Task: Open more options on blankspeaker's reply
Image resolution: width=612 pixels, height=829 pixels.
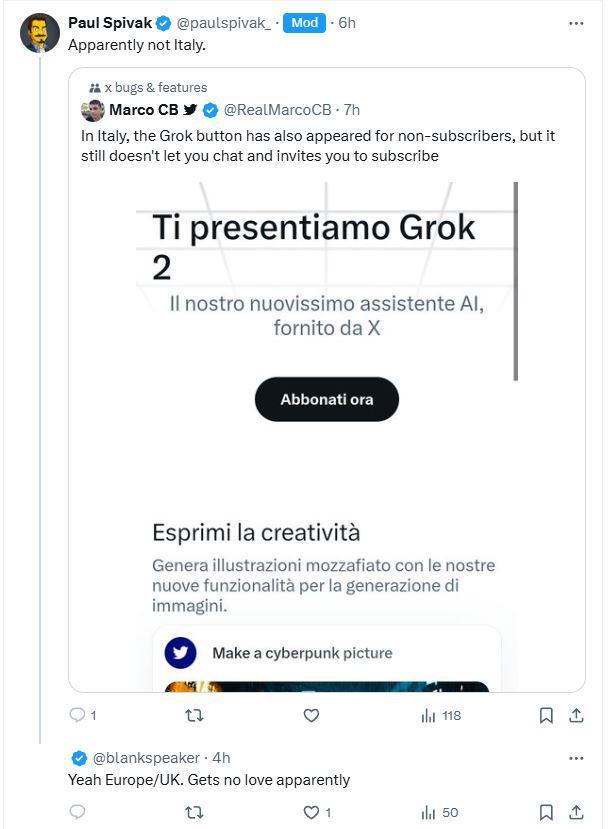Action: 575,758
